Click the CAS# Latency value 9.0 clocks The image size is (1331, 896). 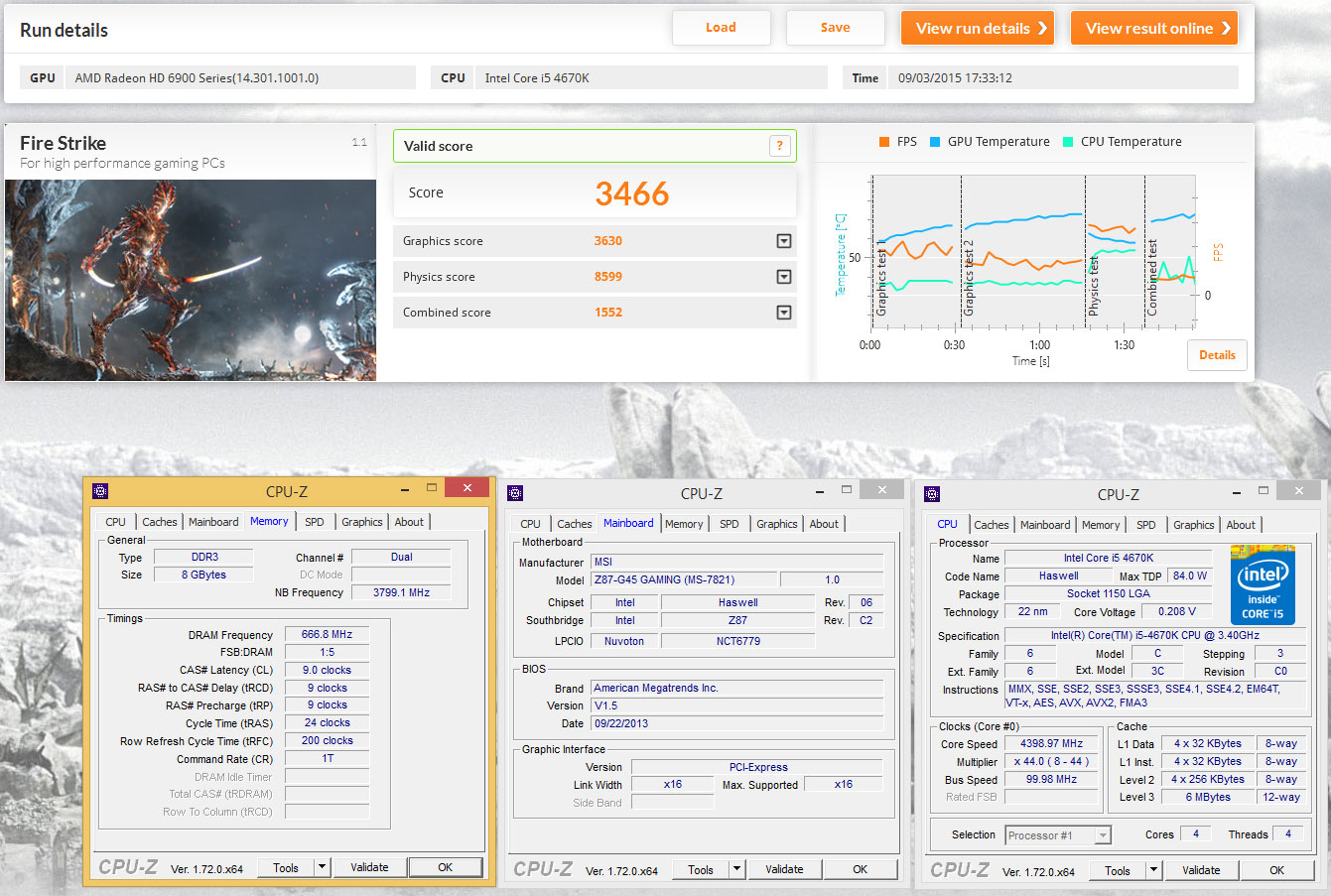(328, 671)
